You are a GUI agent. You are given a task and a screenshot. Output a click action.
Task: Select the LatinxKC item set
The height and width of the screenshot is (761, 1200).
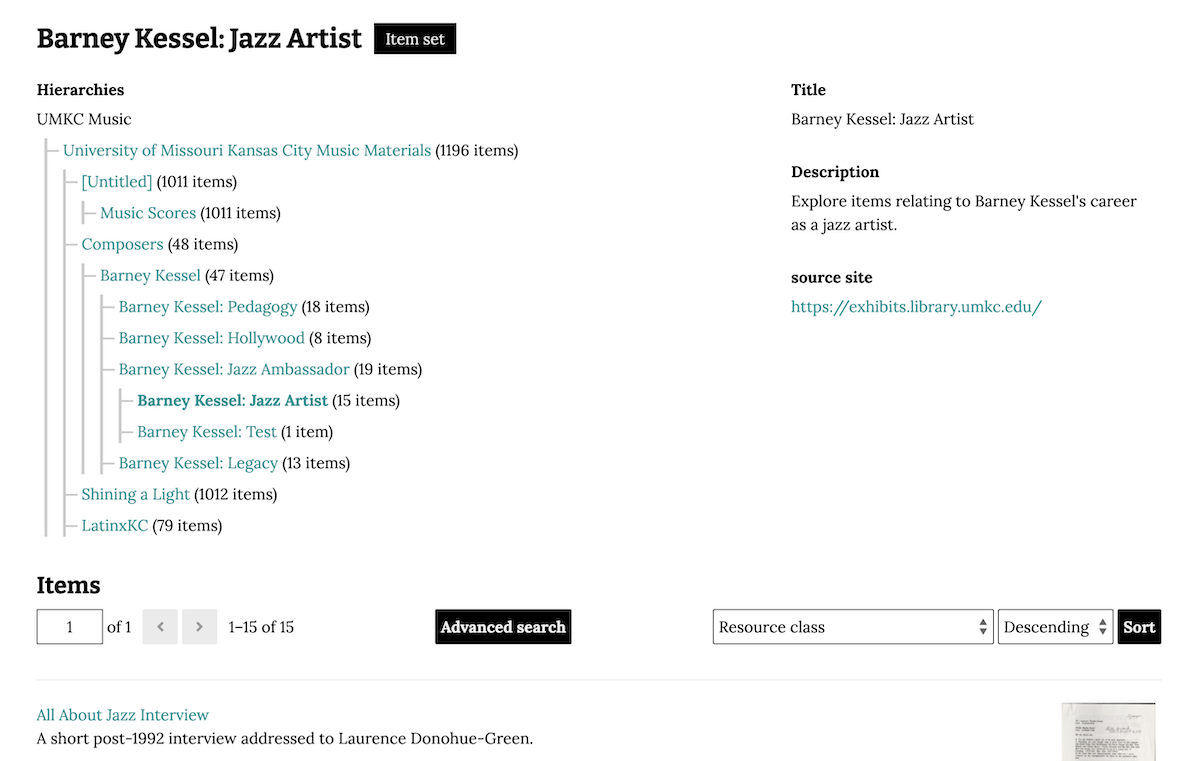pyautogui.click(x=114, y=525)
